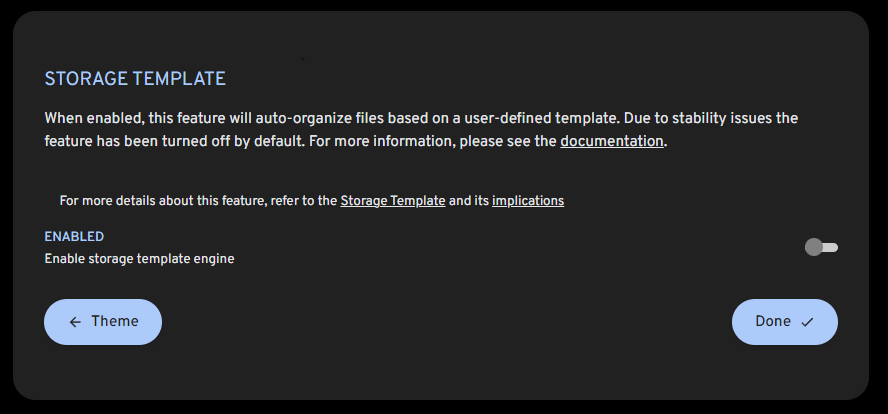Click the ENABLED setting label
The width and height of the screenshot is (888, 414).
tap(74, 237)
